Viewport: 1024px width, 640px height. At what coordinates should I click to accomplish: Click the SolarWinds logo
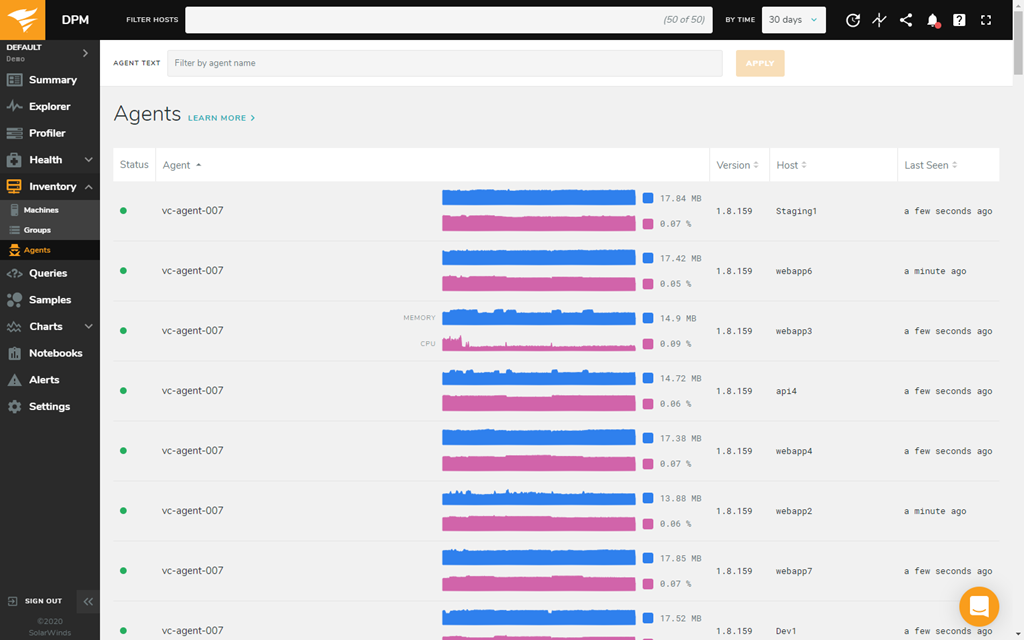[x=22, y=19]
